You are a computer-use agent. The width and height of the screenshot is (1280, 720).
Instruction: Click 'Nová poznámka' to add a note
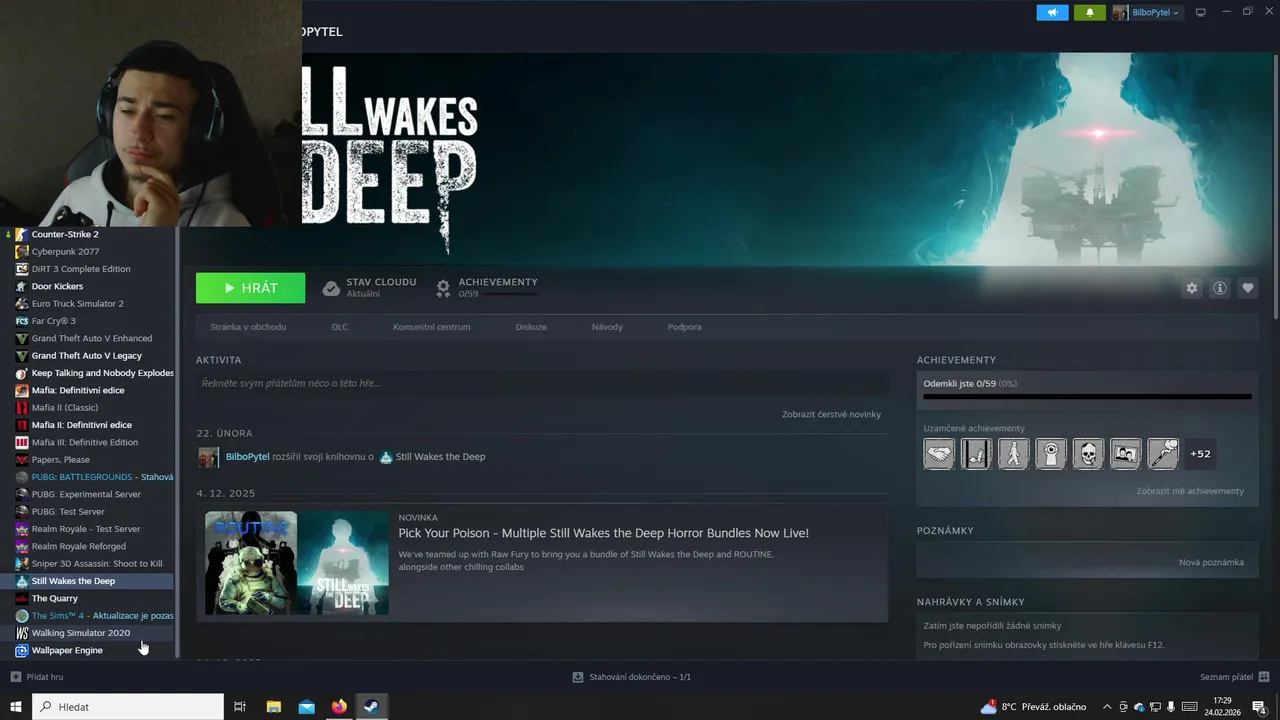[x=1211, y=562]
